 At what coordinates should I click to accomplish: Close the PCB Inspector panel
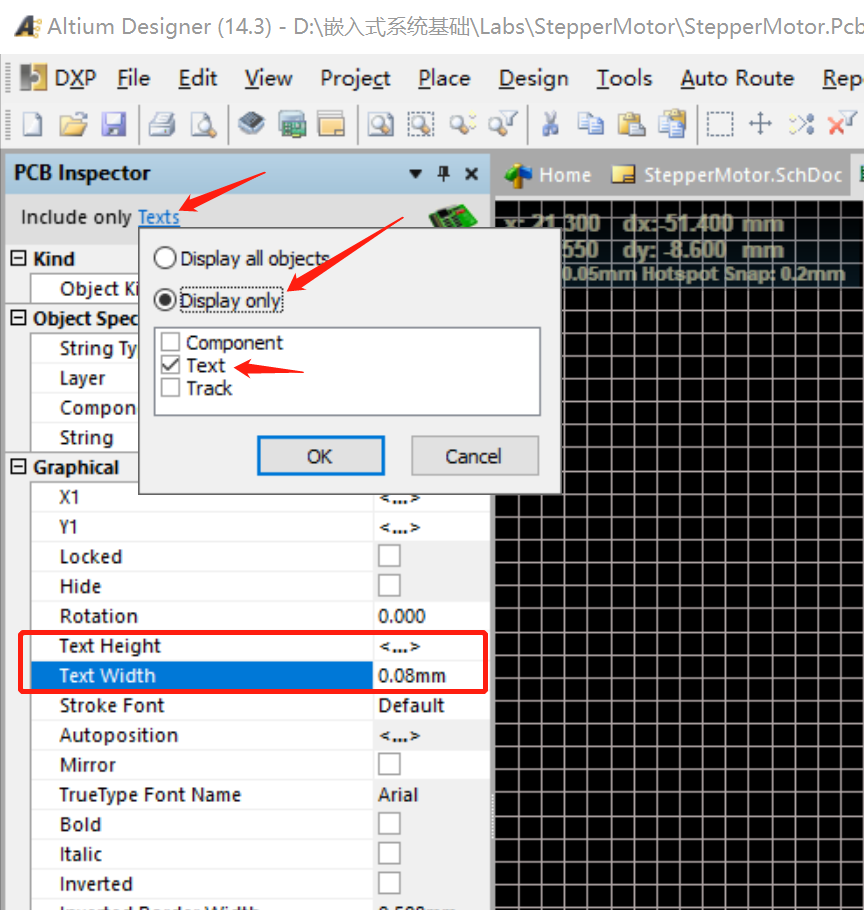coord(472,174)
